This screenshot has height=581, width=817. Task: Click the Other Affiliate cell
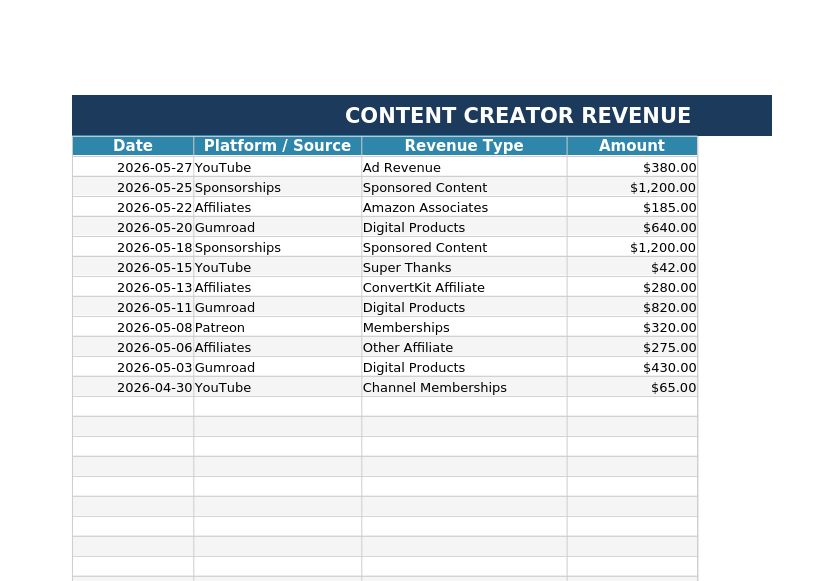tap(464, 348)
